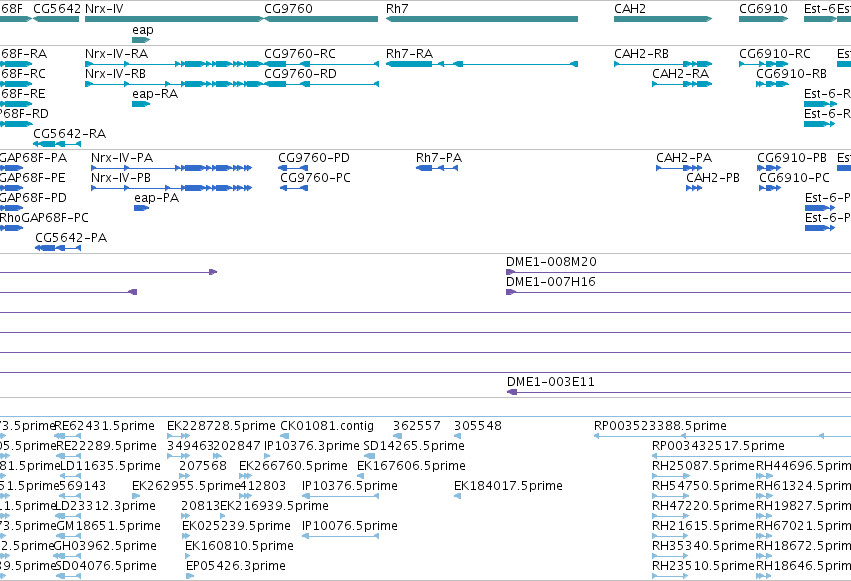Click the RH21615.5prime EST
851x581 pixels.
point(671,536)
